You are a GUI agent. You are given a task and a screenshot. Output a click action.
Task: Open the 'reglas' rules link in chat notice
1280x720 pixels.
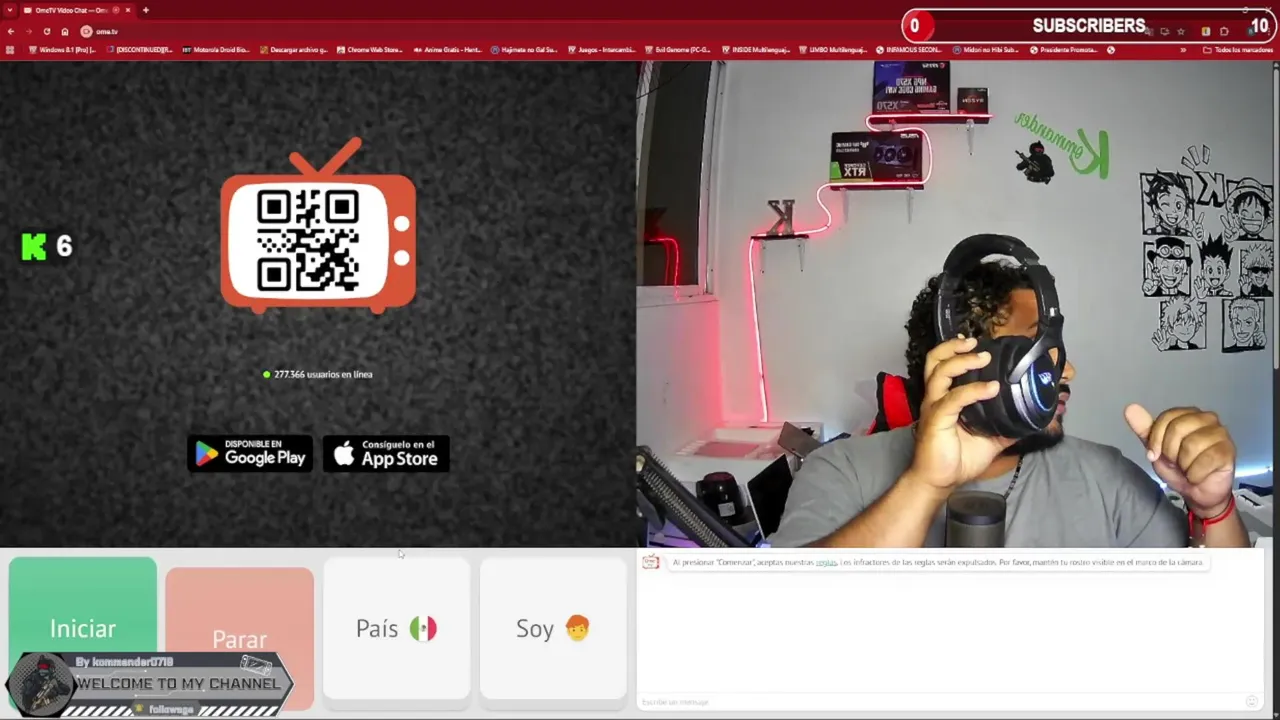point(826,563)
